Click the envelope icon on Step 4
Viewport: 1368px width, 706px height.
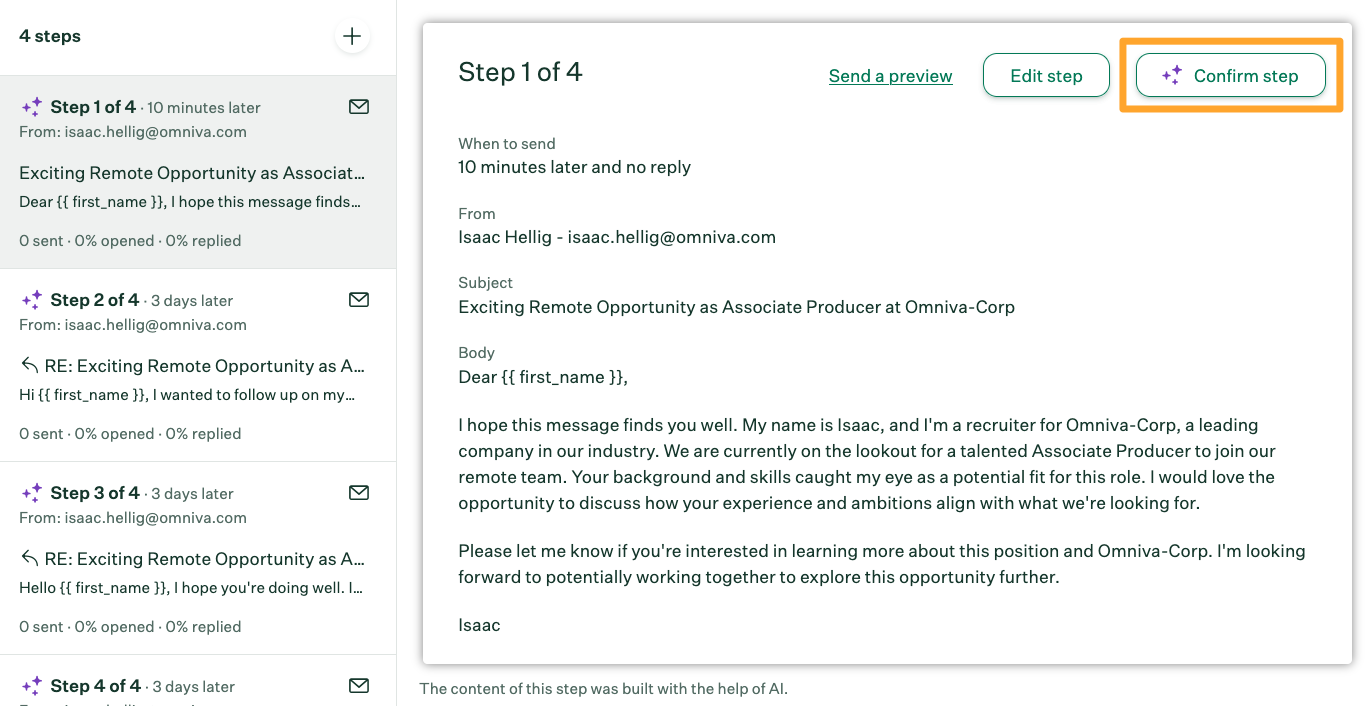tap(359, 685)
